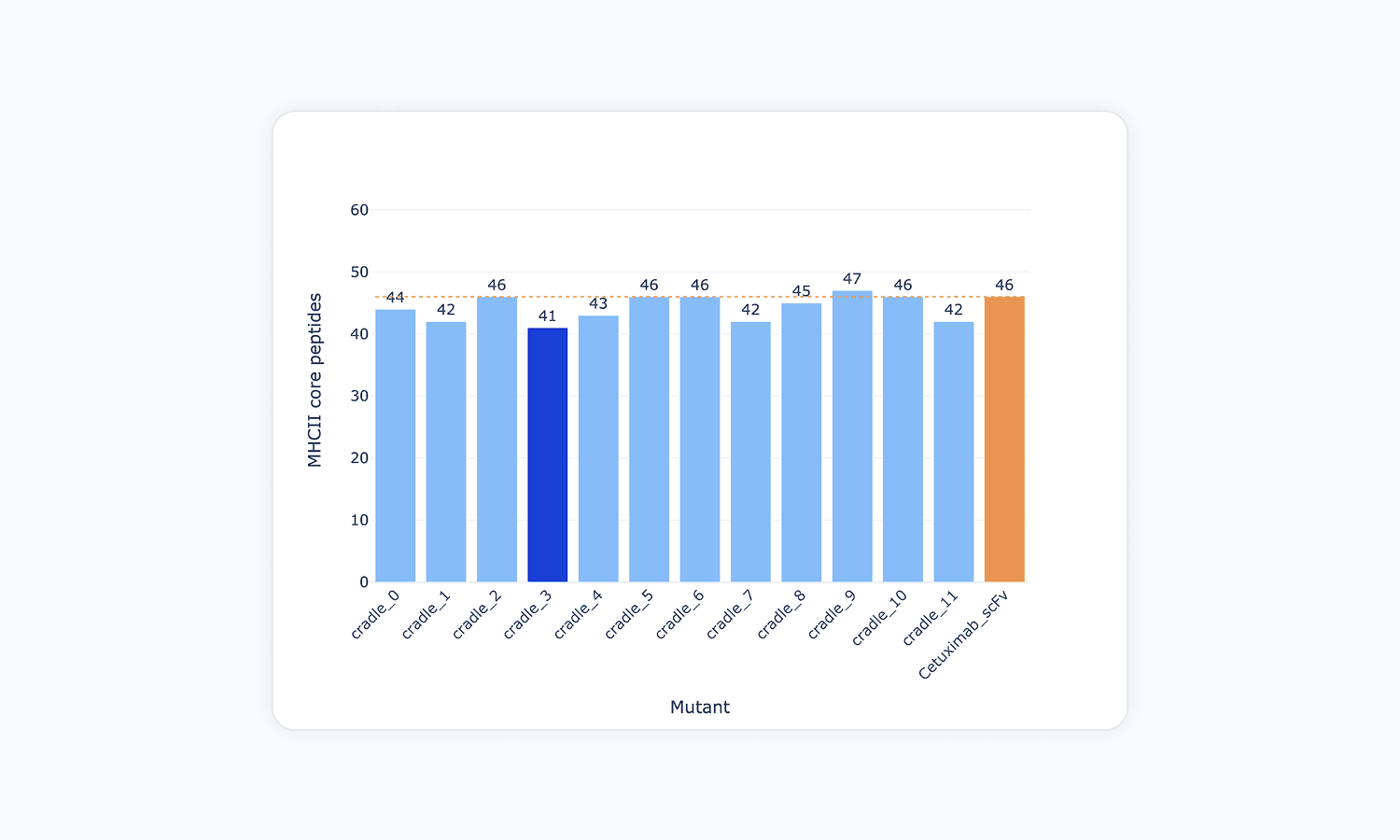Image resolution: width=1400 pixels, height=840 pixels.
Task: Click the cradle_2 bar
Action: click(x=497, y=439)
